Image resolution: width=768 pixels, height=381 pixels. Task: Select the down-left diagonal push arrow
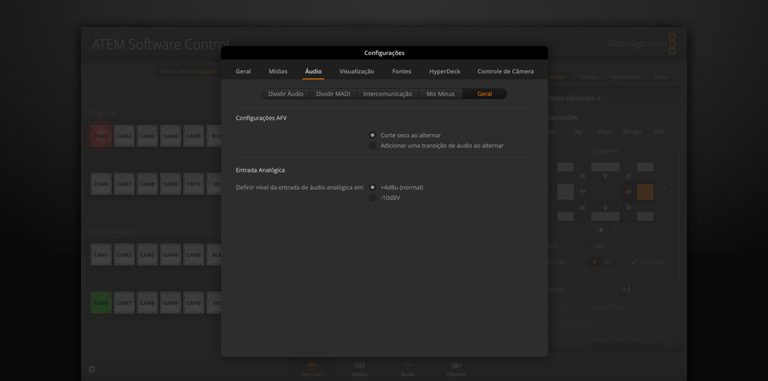click(582, 208)
